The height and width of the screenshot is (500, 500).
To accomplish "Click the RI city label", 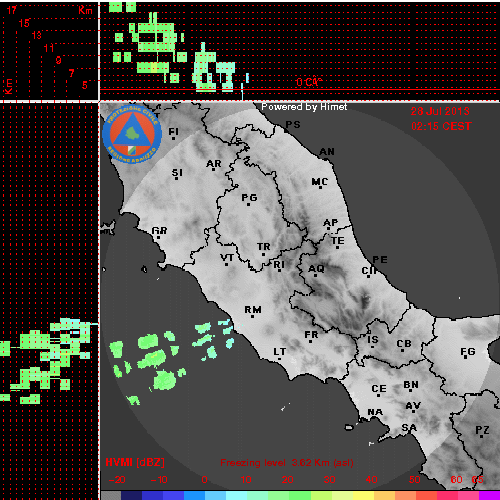I will (279, 264).
